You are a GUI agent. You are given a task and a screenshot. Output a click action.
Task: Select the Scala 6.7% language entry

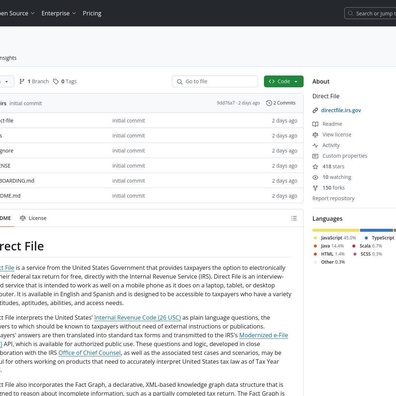[367, 246]
